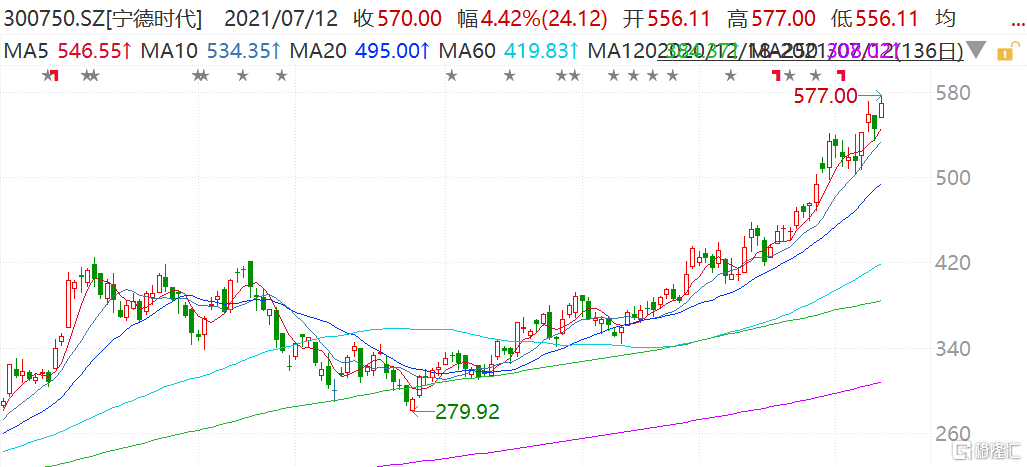Select the MA5 546.55 indicator label
The height and width of the screenshot is (467, 1027).
coord(69,50)
